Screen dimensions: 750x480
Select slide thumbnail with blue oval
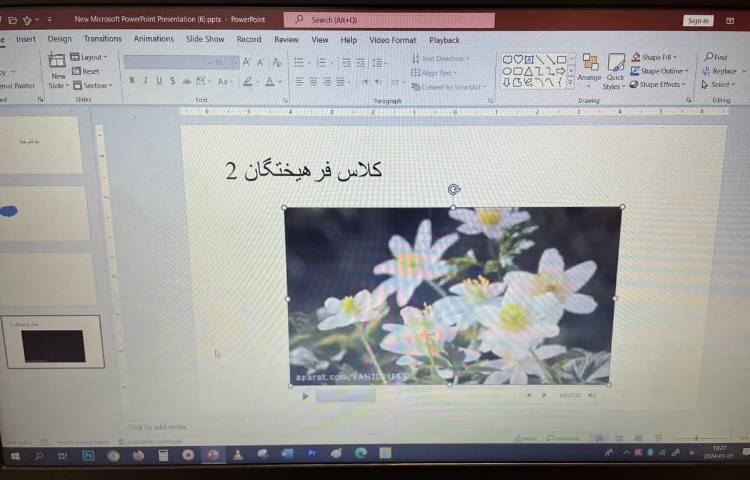[44, 213]
